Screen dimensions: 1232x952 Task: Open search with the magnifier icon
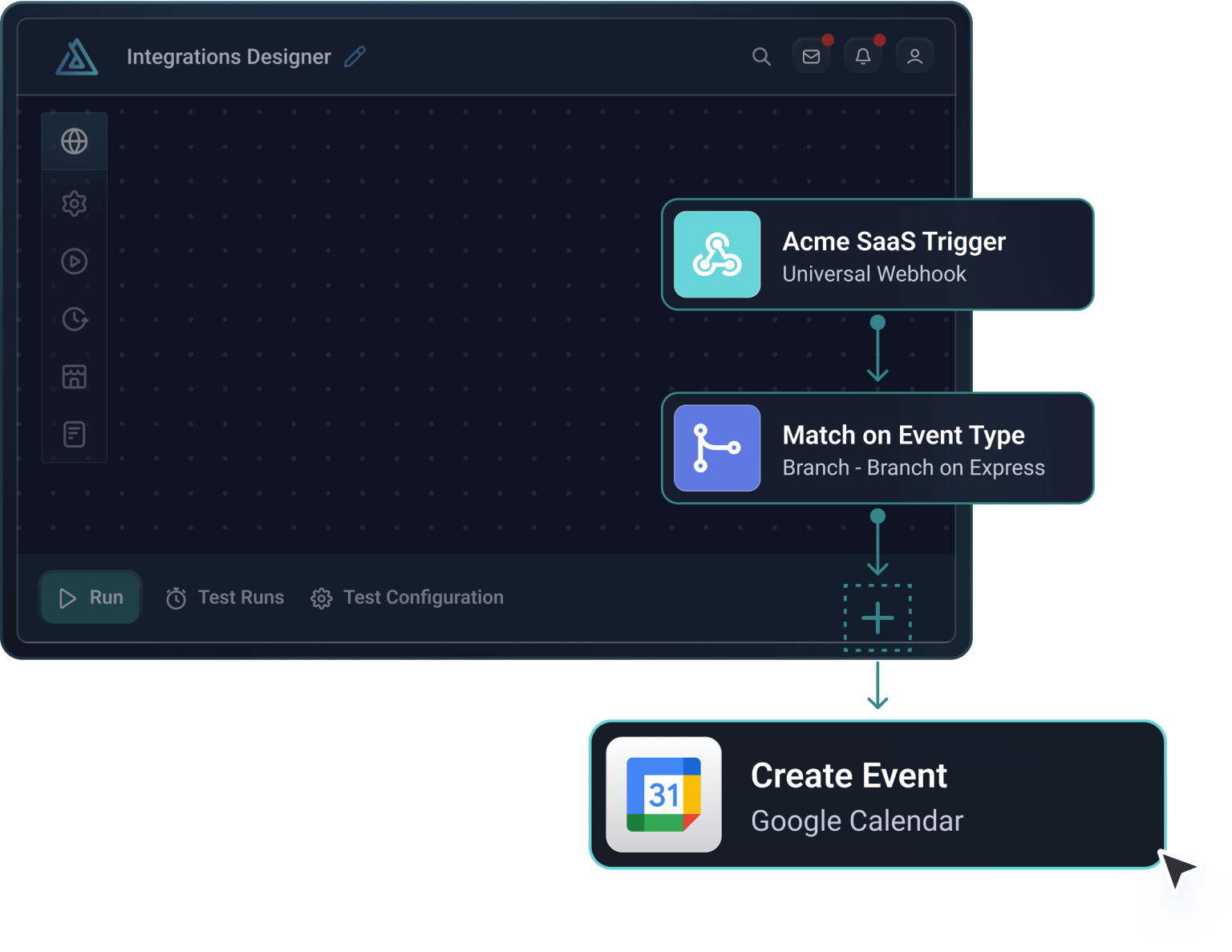point(761,57)
